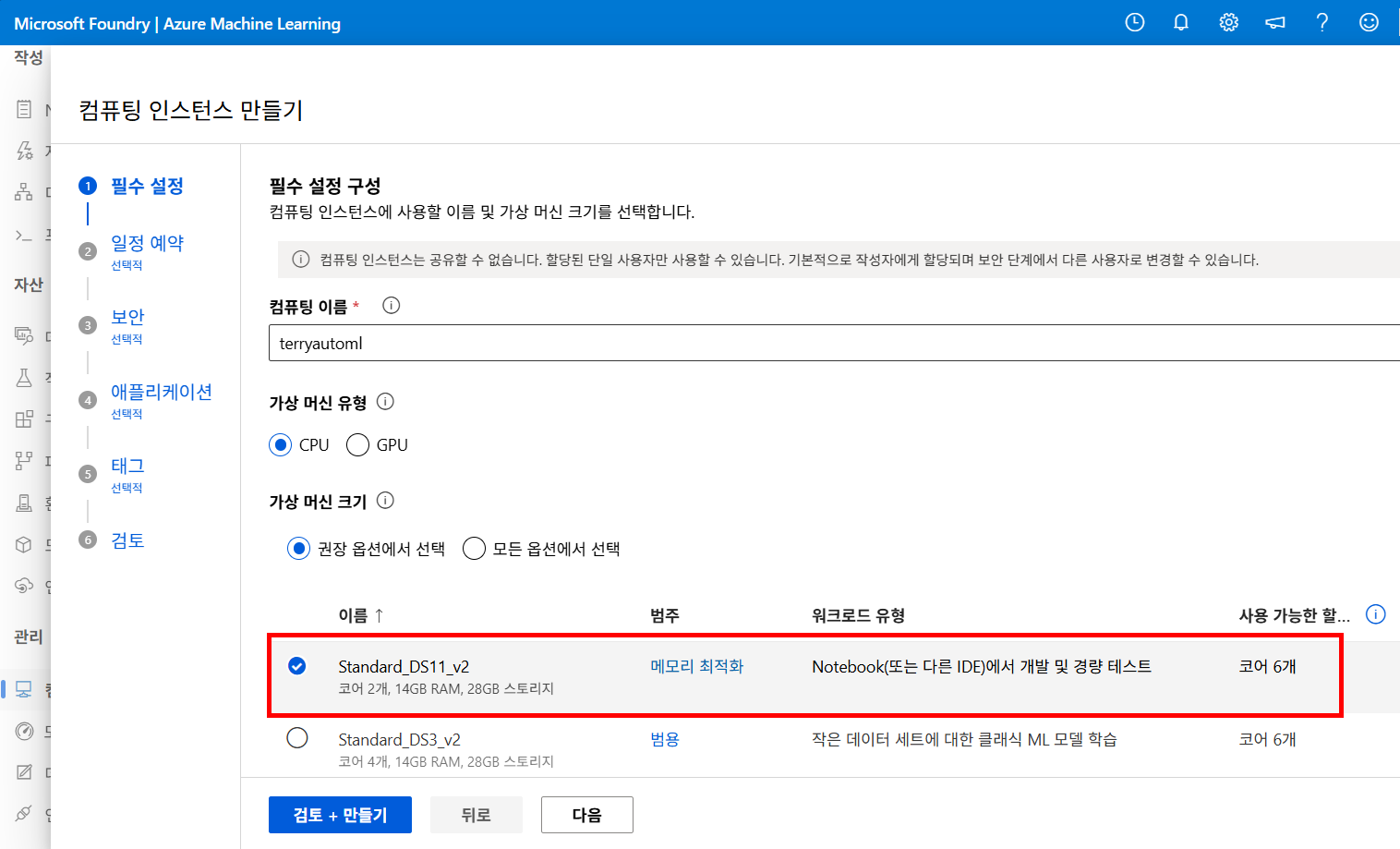The height and width of the screenshot is (849, 1400).
Task: Open Prompt flow terminal-prompt sidebar icon
Action: [24, 236]
